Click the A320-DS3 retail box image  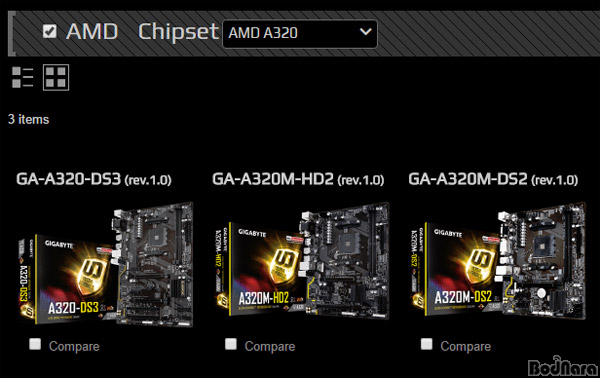(67, 280)
